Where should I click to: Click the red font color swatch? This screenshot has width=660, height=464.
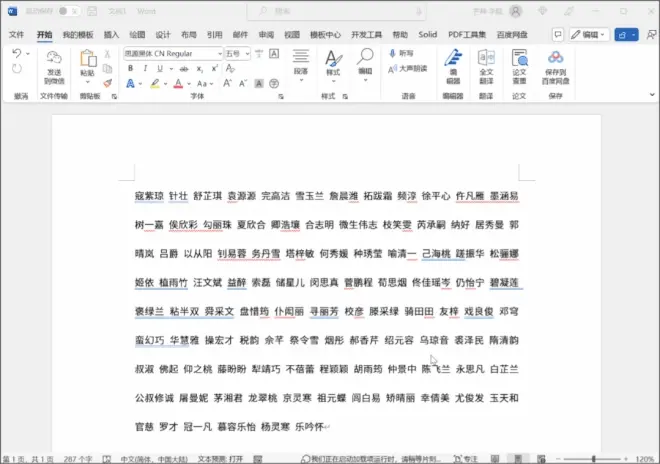click(x=178, y=84)
